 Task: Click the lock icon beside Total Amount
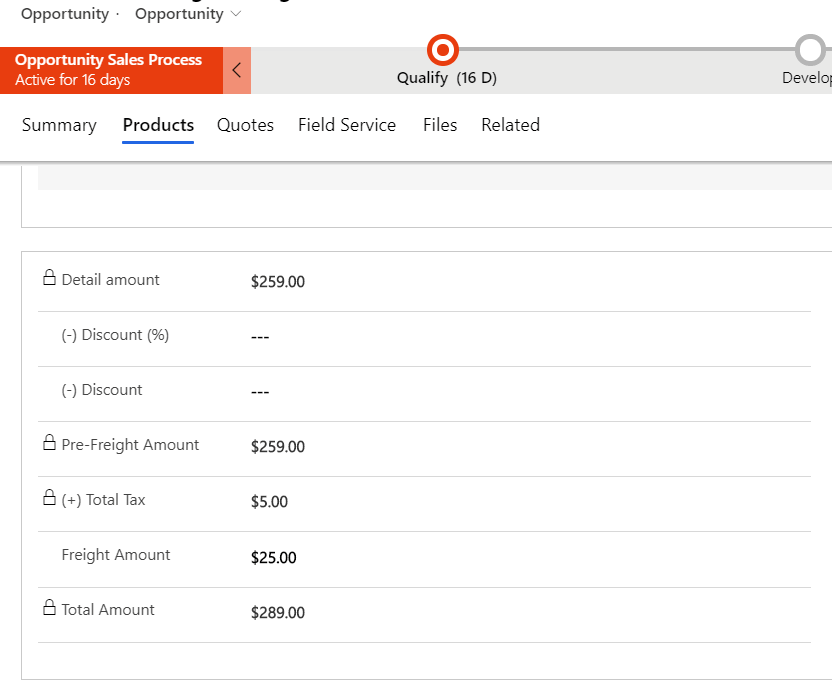[x=49, y=608]
